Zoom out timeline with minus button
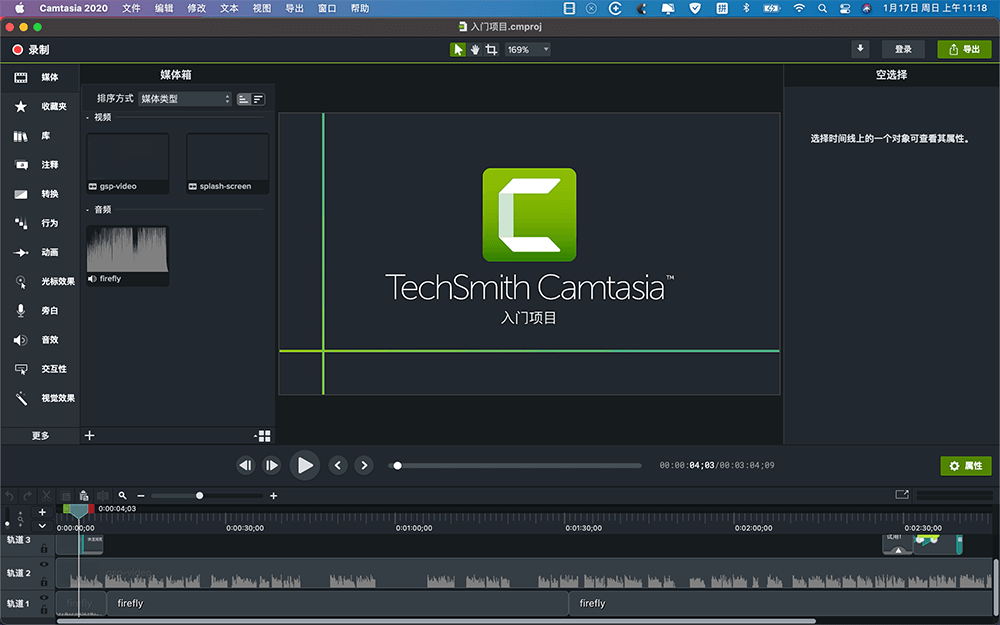The height and width of the screenshot is (625, 1000). click(x=141, y=496)
